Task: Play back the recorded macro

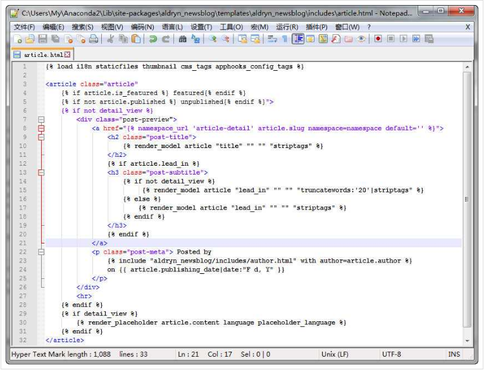Action: (x=403, y=39)
